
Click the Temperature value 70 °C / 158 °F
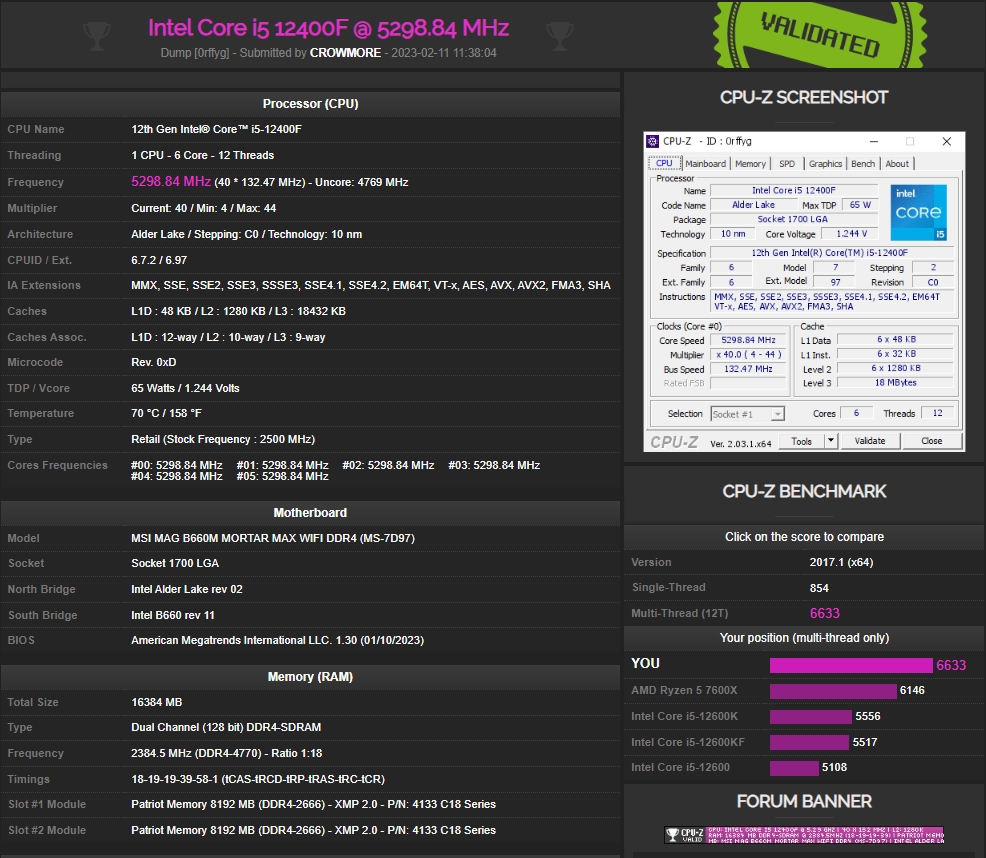coord(167,413)
